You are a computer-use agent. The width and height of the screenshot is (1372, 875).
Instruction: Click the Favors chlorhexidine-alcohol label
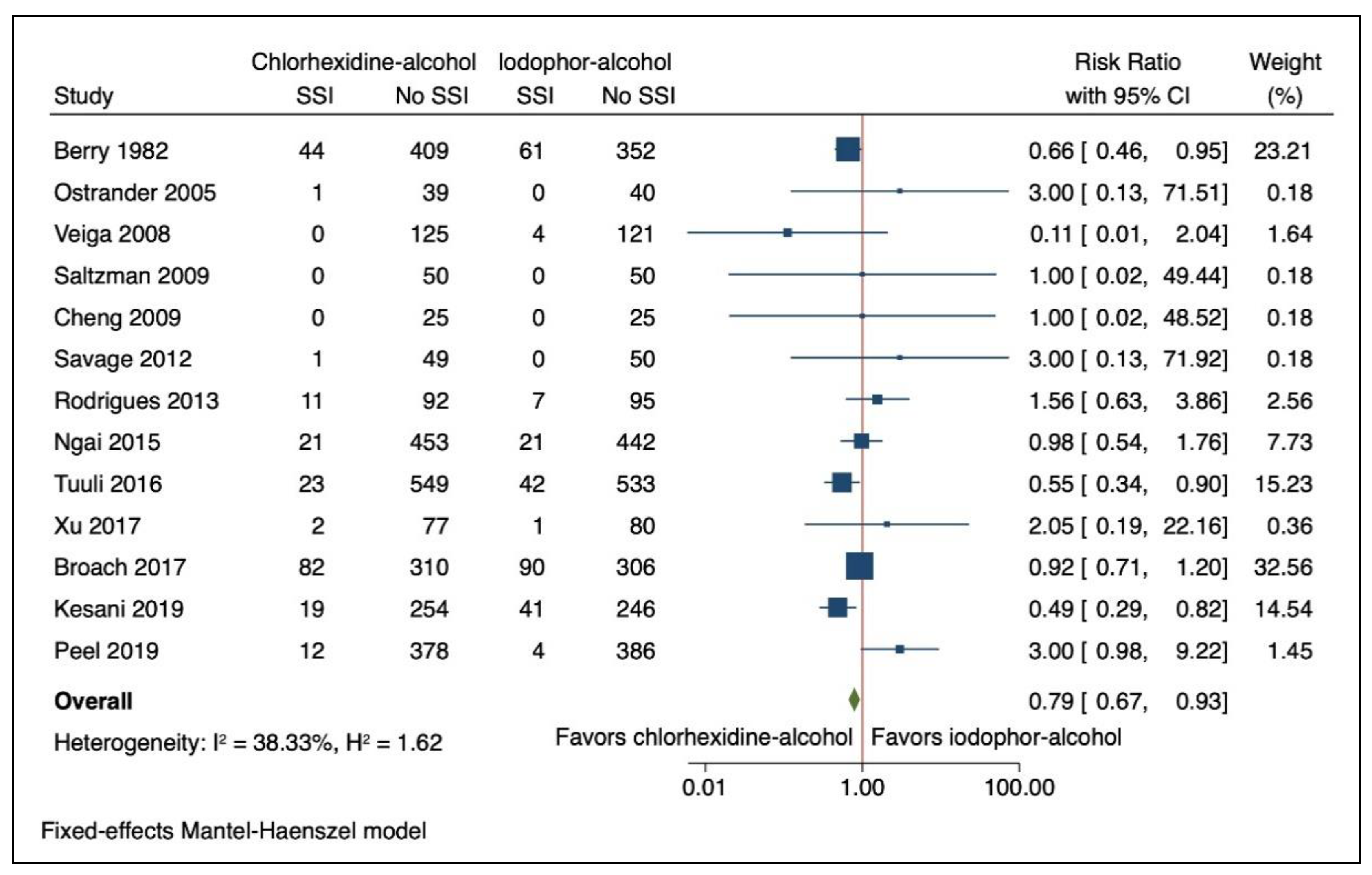pos(704,737)
